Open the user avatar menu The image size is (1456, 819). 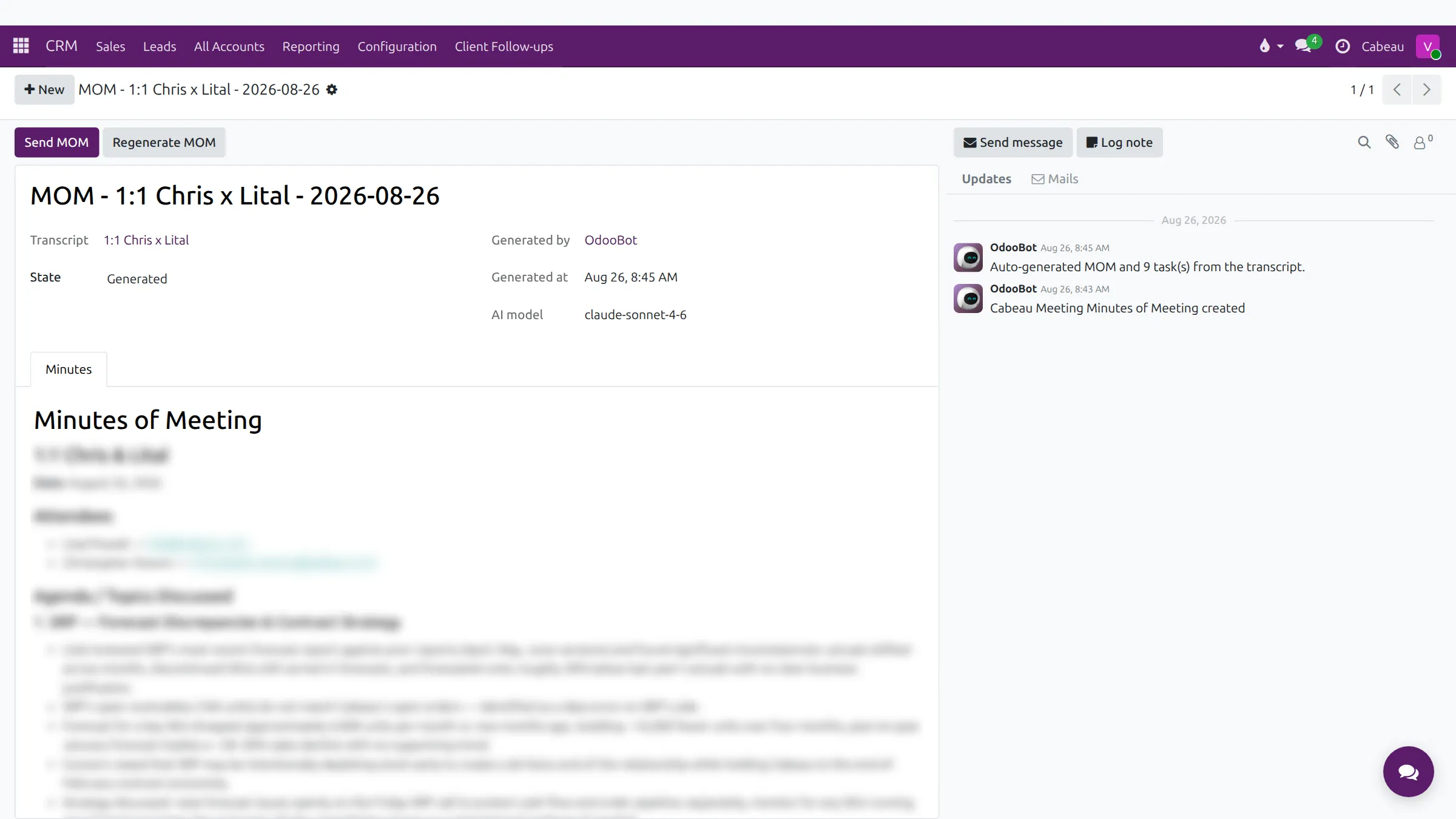pos(1428,46)
